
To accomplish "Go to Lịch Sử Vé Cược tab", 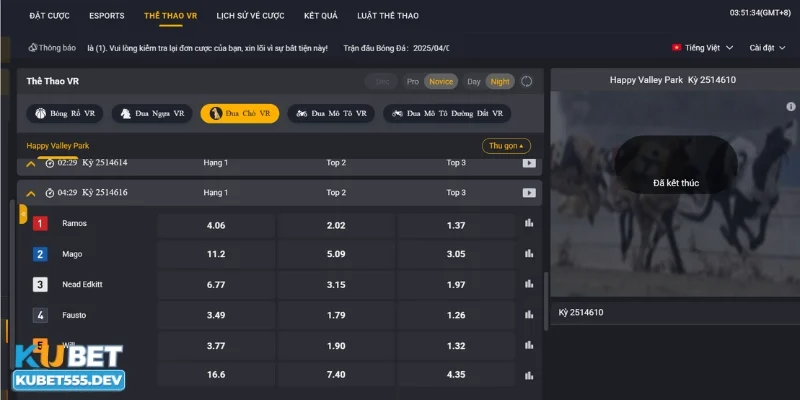I will (x=250, y=16).
